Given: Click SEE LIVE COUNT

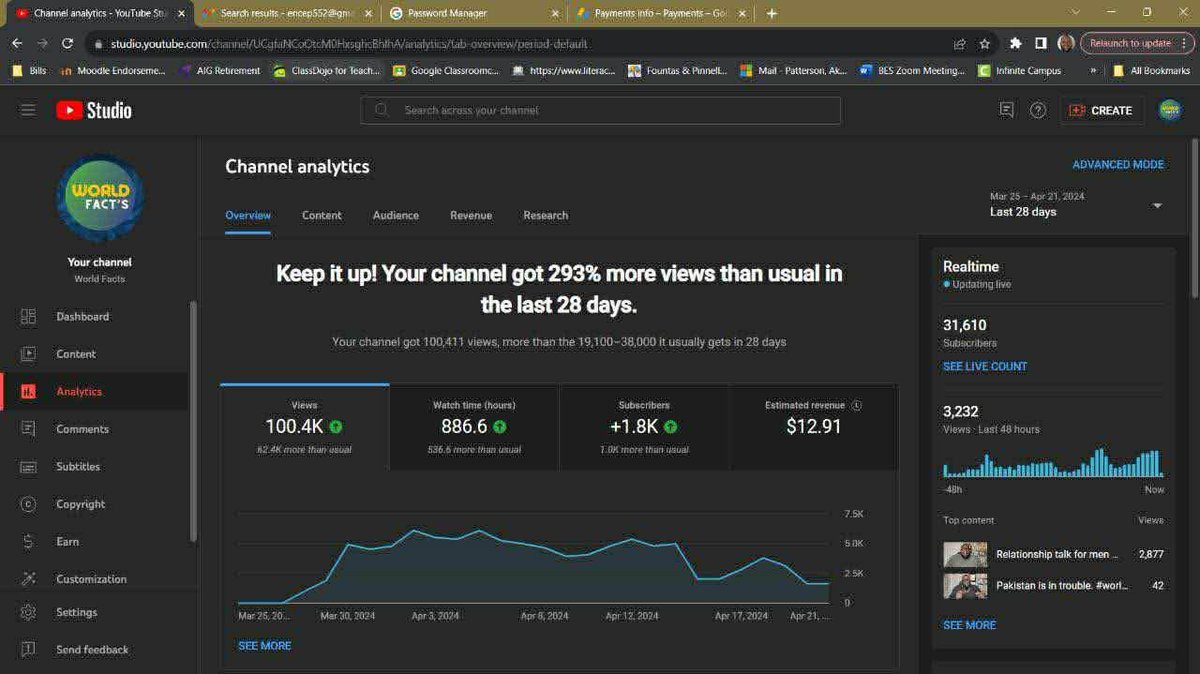Looking at the screenshot, I should [985, 366].
